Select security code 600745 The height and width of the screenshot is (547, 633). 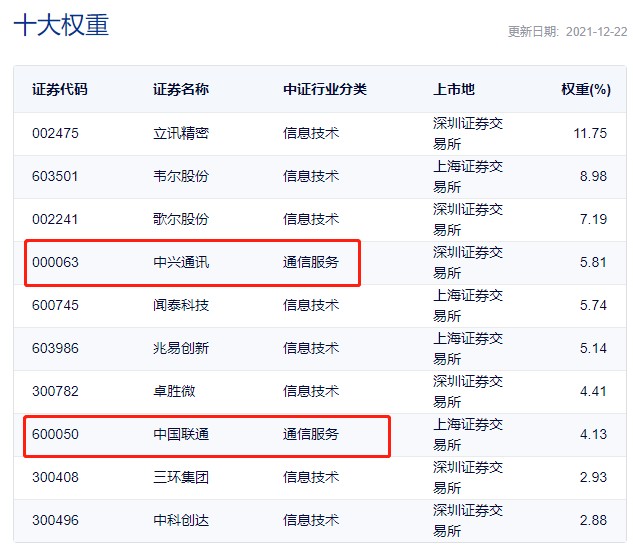tap(55, 305)
